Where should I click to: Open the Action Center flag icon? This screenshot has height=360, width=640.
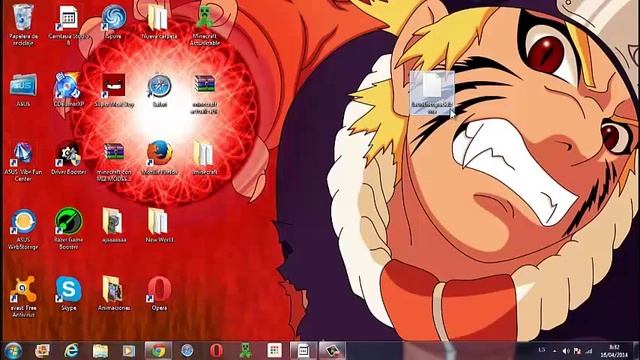(577, 351)
